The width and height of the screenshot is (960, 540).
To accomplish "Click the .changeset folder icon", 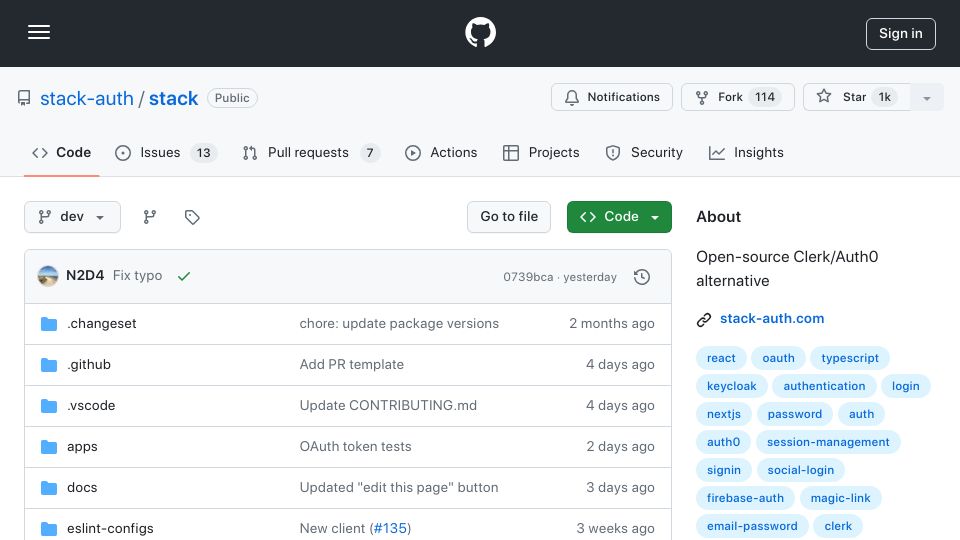I will click(49, 323).
